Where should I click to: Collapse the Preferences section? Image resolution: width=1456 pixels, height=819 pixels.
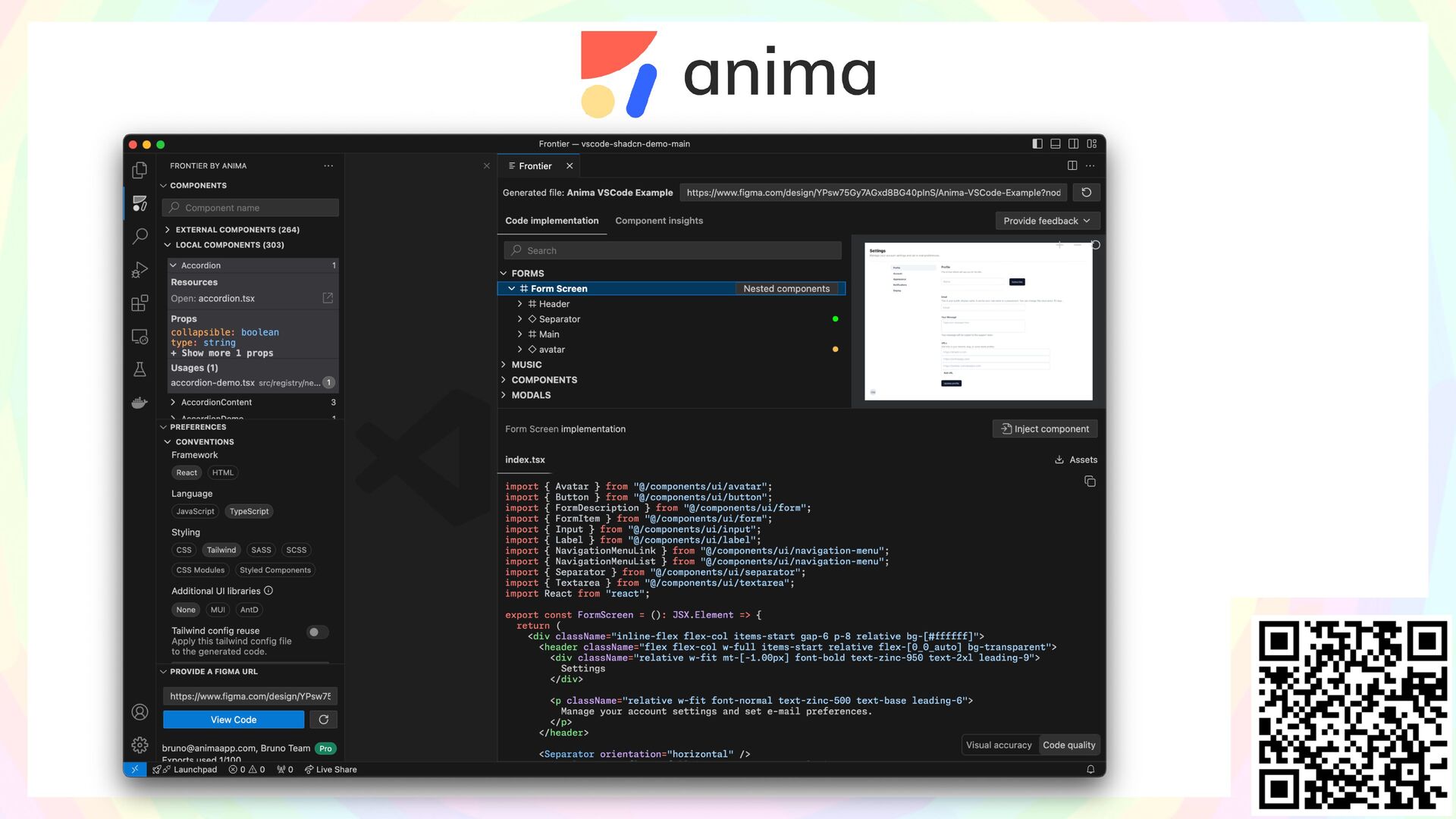pyautogui.click(x=198, y=427)
